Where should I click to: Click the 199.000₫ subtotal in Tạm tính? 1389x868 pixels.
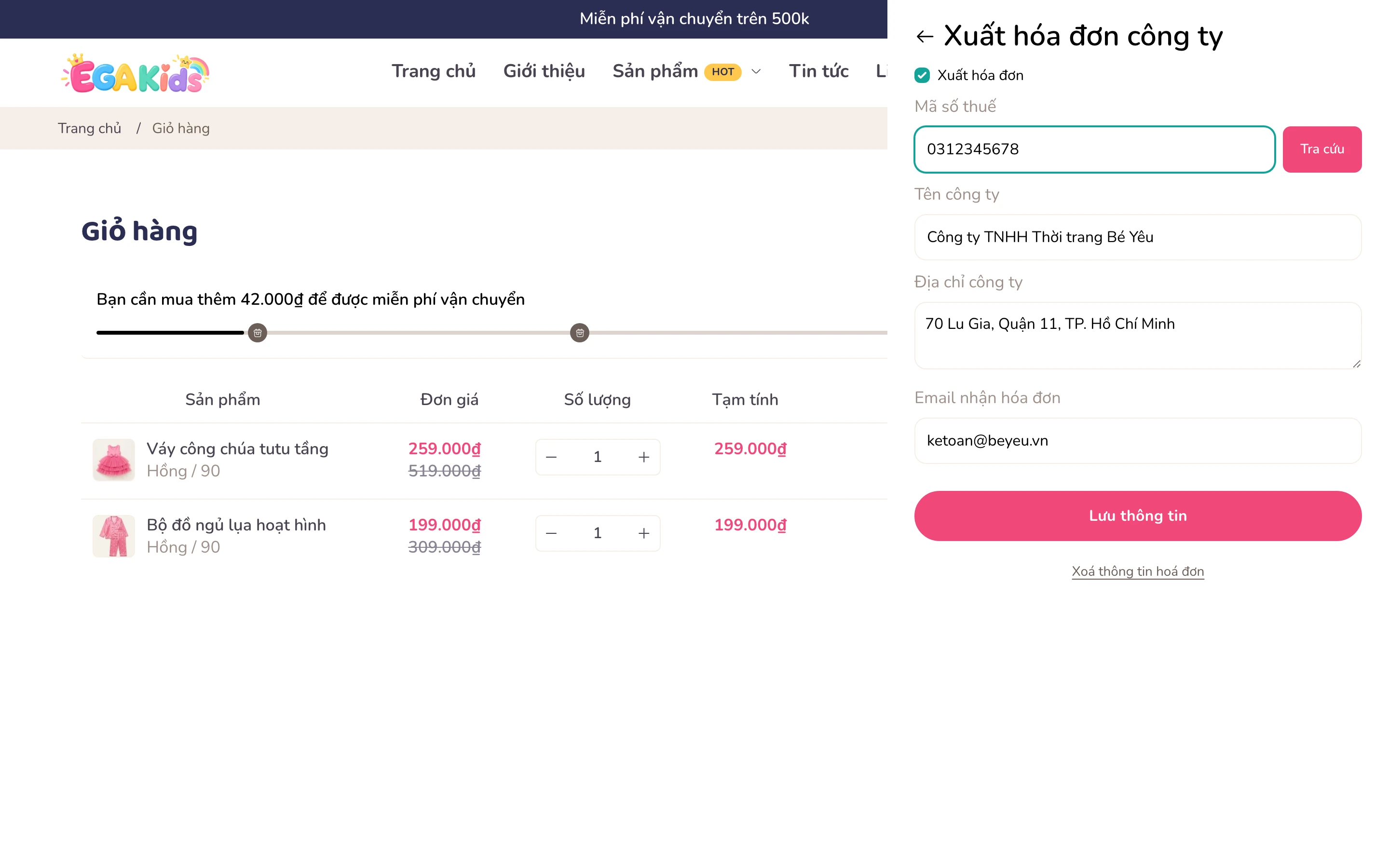(750, 525)
